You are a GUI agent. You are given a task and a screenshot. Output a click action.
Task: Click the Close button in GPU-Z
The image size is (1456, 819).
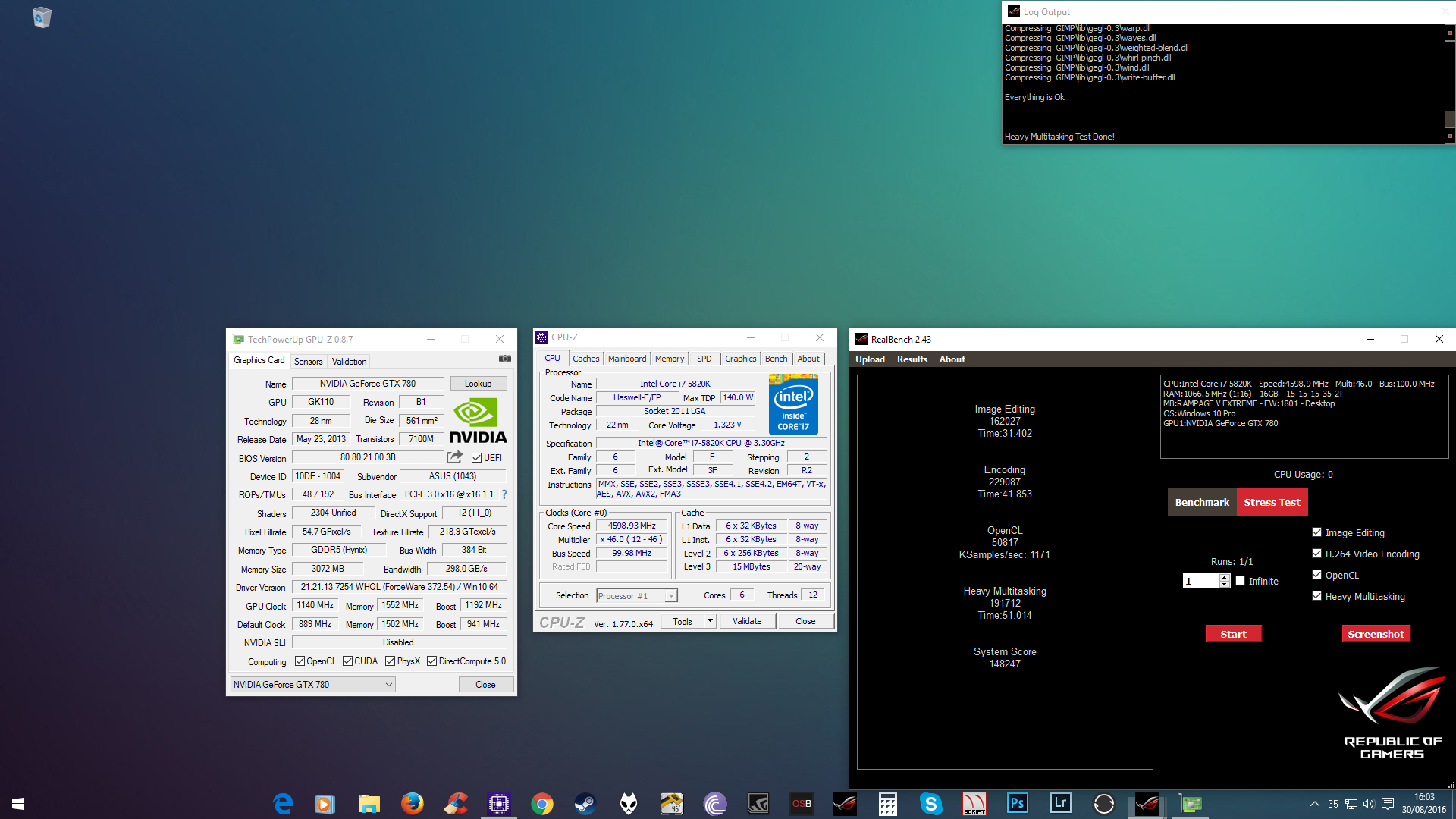click(485, 684)
